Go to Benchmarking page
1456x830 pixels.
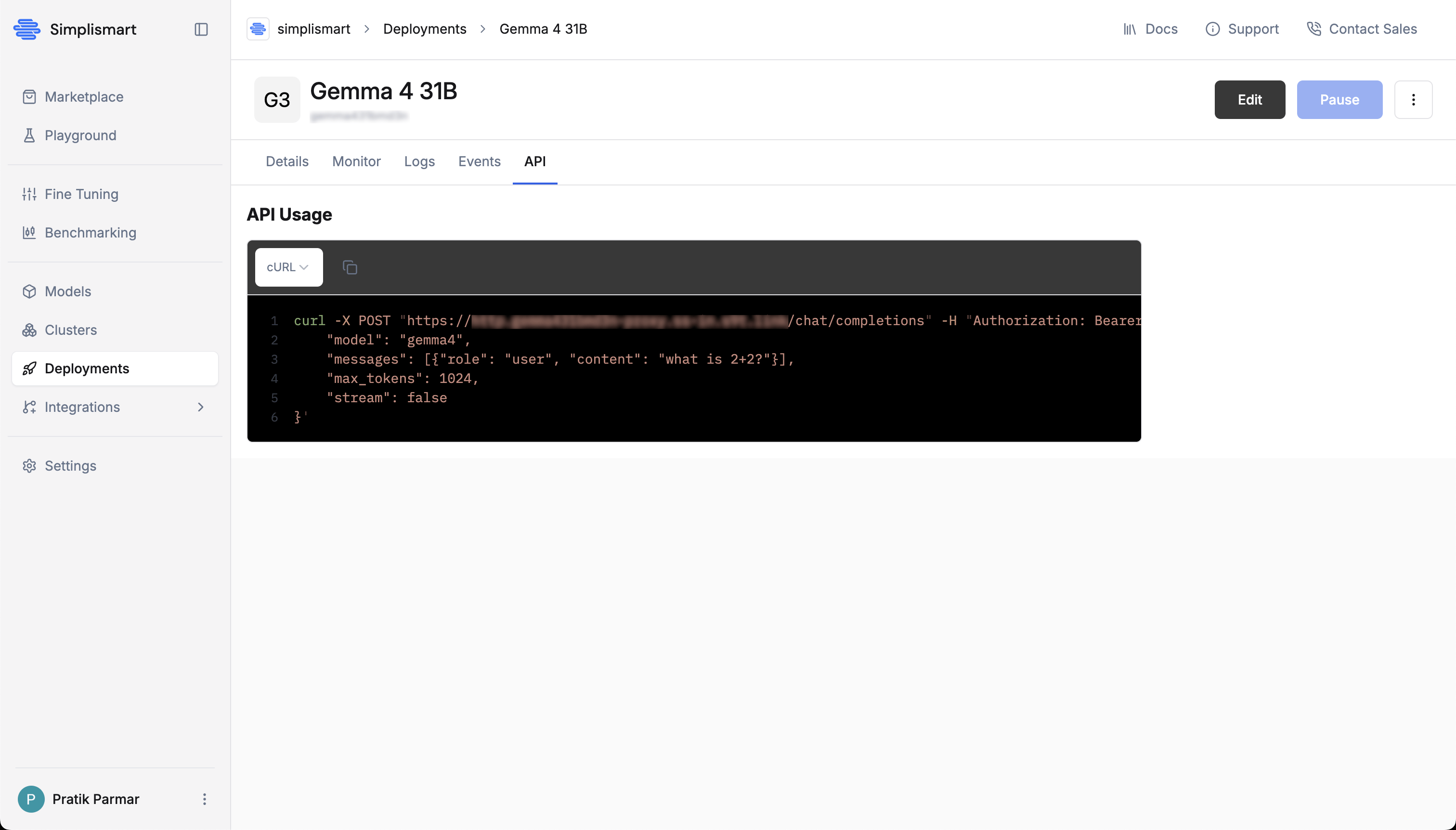point(115,233)
